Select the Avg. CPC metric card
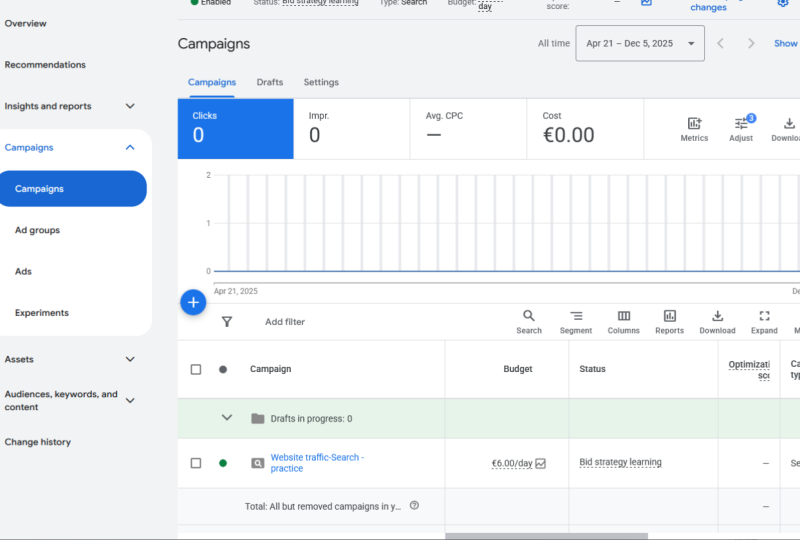This screenshot has height=540, width=800. 468,129
